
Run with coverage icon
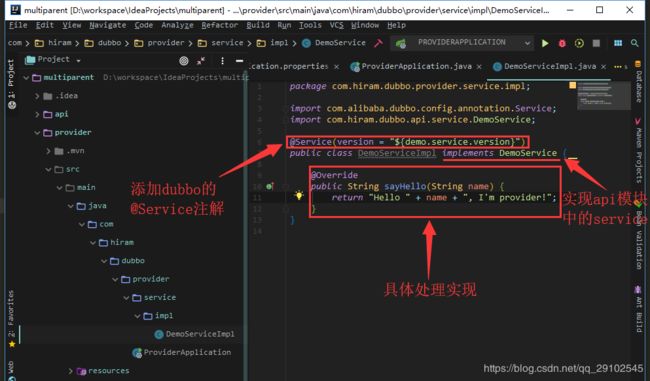pyautogui.click(x=579, y=43)
